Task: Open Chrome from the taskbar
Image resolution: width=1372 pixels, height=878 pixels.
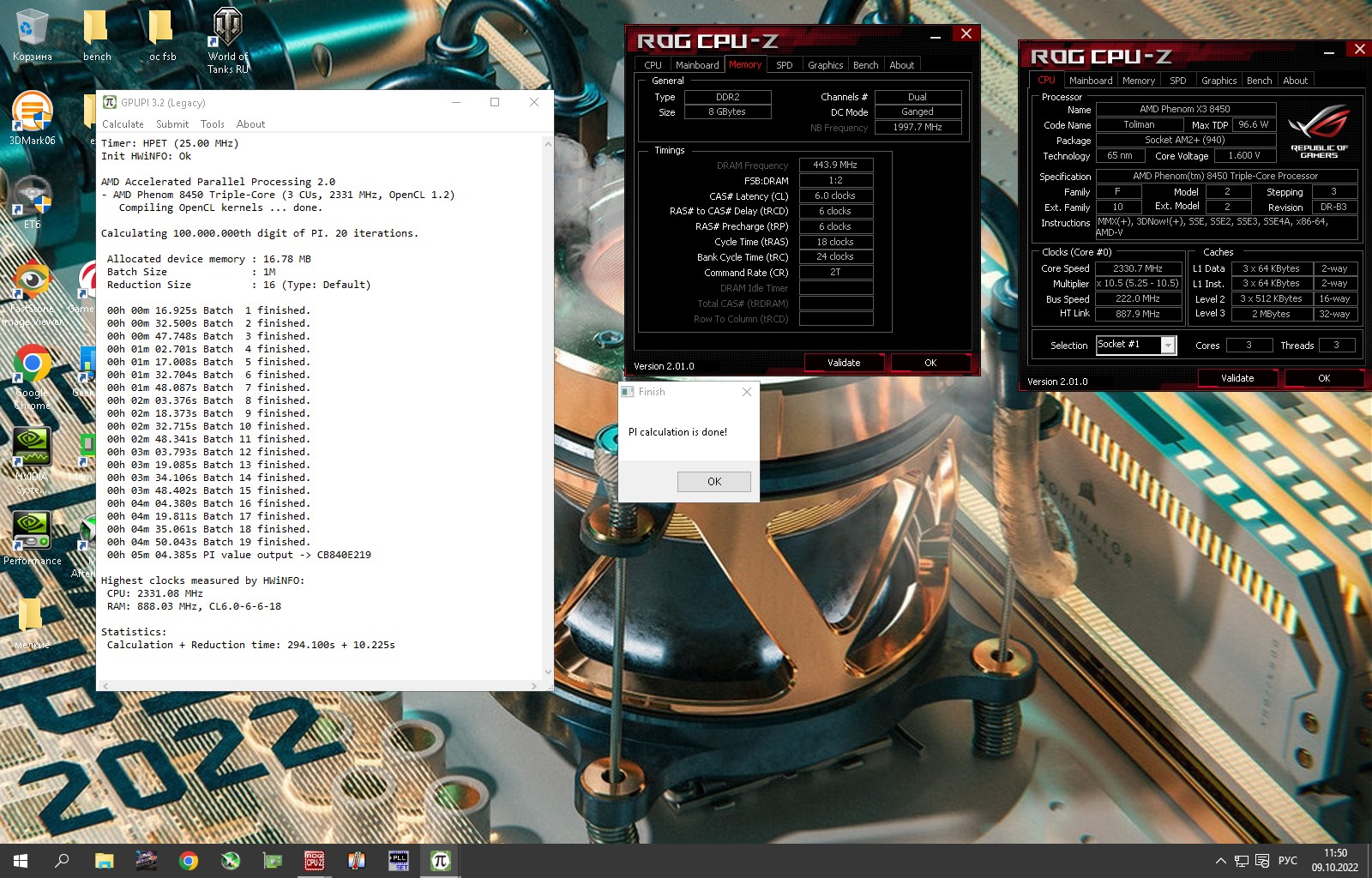Action: pos(188,861)
